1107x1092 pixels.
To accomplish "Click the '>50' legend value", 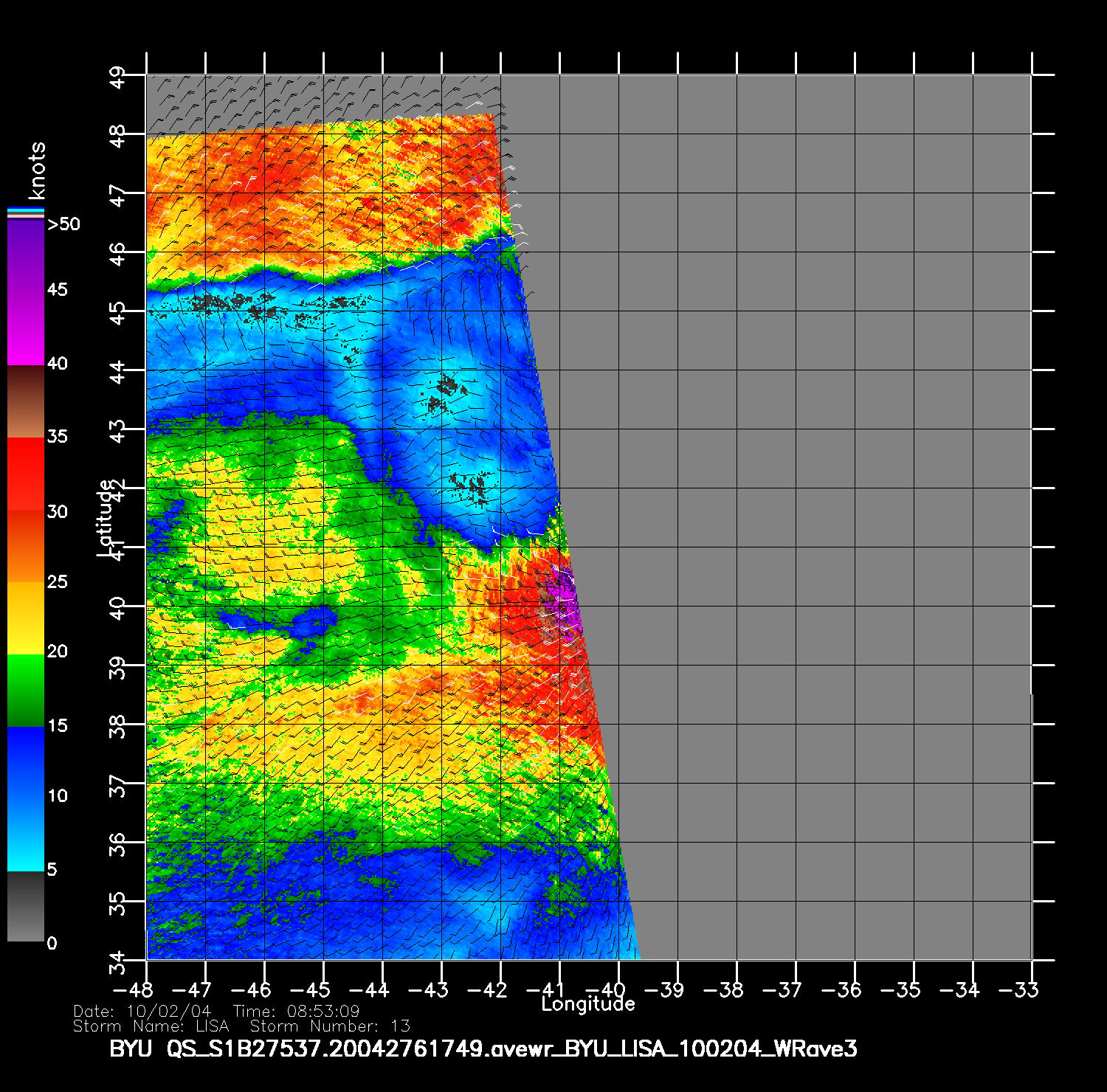I will tap(64, 224).
